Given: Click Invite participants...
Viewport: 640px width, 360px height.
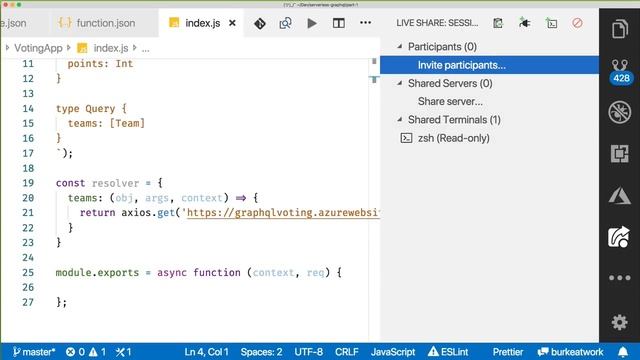Looking at the screenshot, I should point(489,65).
